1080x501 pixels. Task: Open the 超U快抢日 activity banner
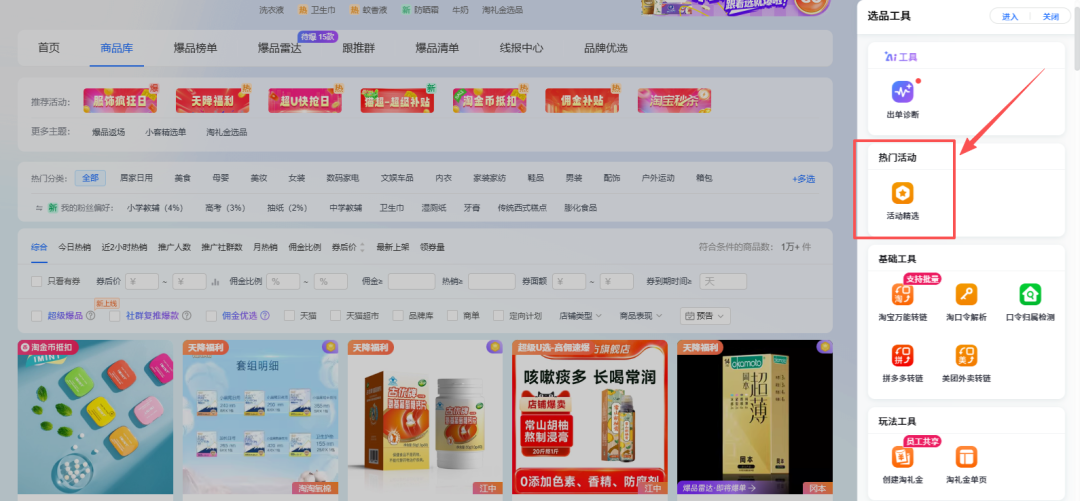(305, 101)
